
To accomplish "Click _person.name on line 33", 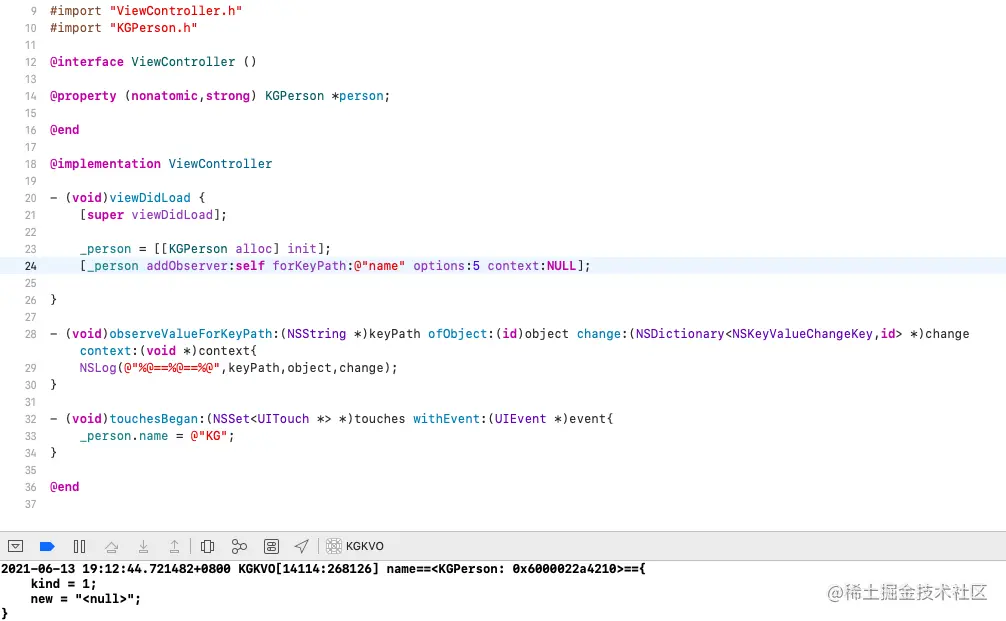I will click(x=124, y=436).
